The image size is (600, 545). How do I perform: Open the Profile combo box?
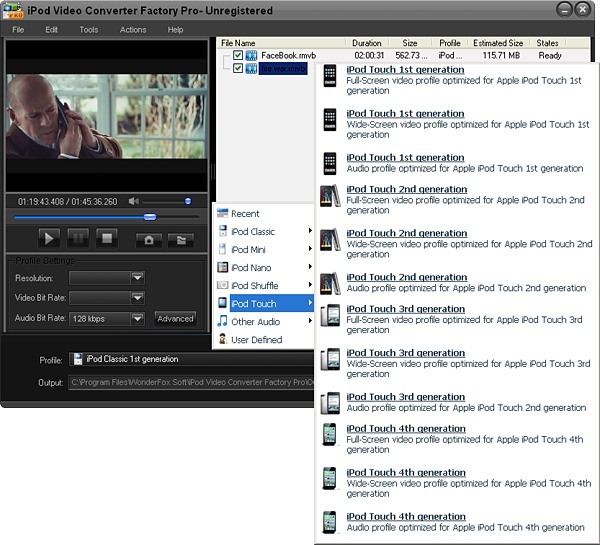click(x=191, y=359)
